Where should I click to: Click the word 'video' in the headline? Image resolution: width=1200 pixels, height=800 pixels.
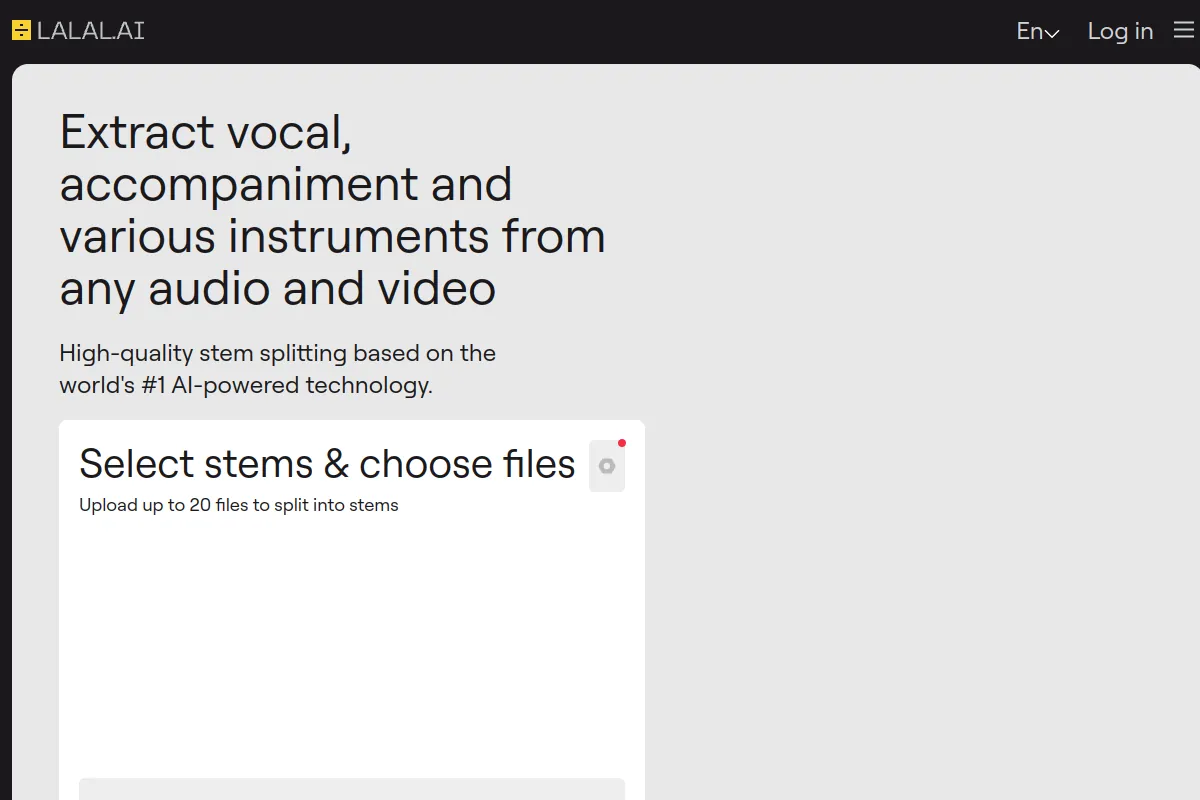click(x=436, y=289)
